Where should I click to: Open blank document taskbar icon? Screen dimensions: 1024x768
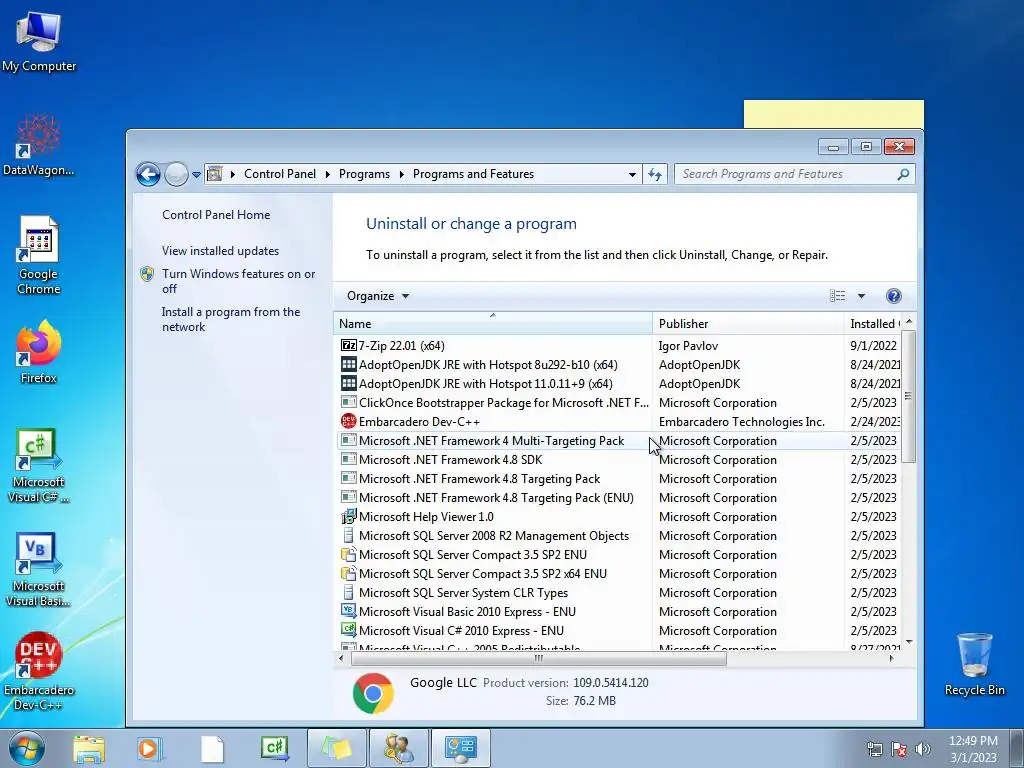click(212, 749)
